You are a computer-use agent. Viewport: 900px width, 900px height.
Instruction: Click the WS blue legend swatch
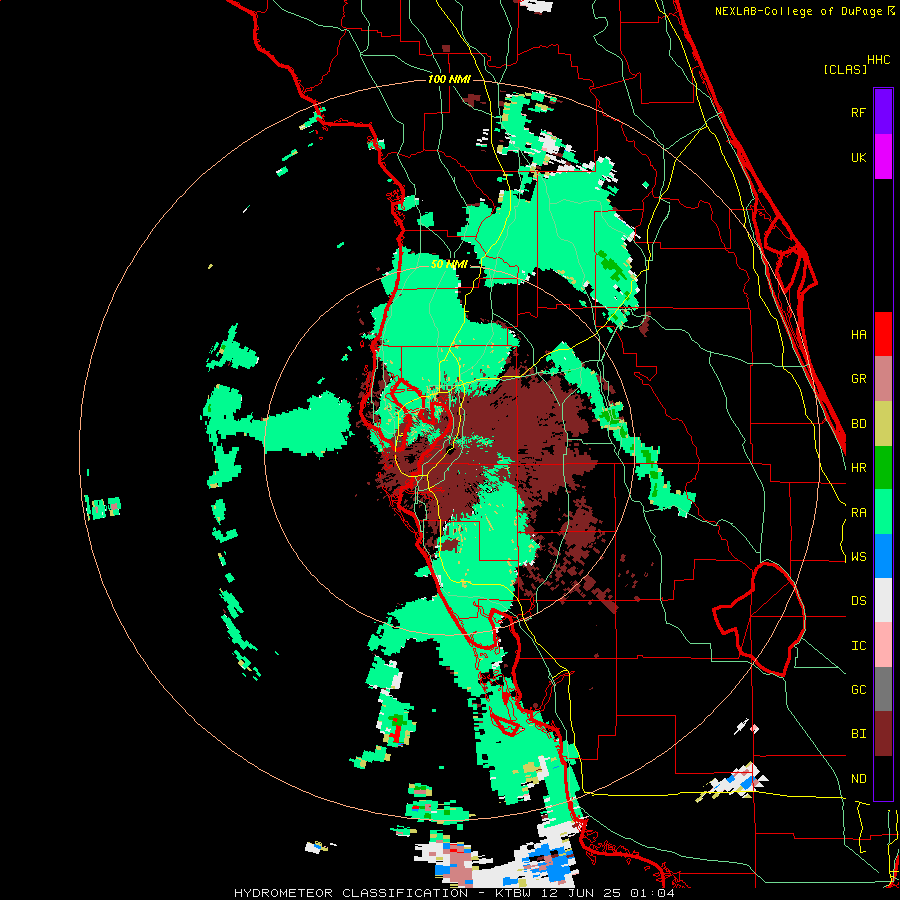(883, 556)
